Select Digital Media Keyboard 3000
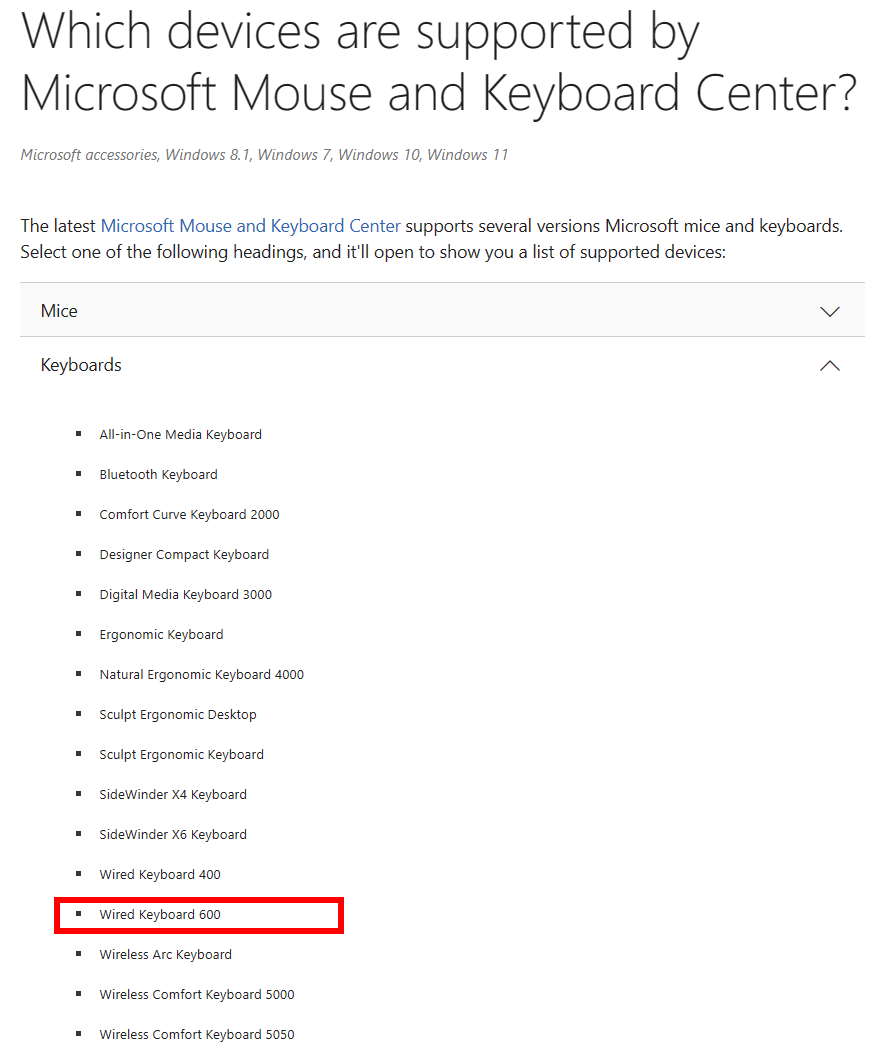The image size is (889, 1058). (x=185, y=594)
